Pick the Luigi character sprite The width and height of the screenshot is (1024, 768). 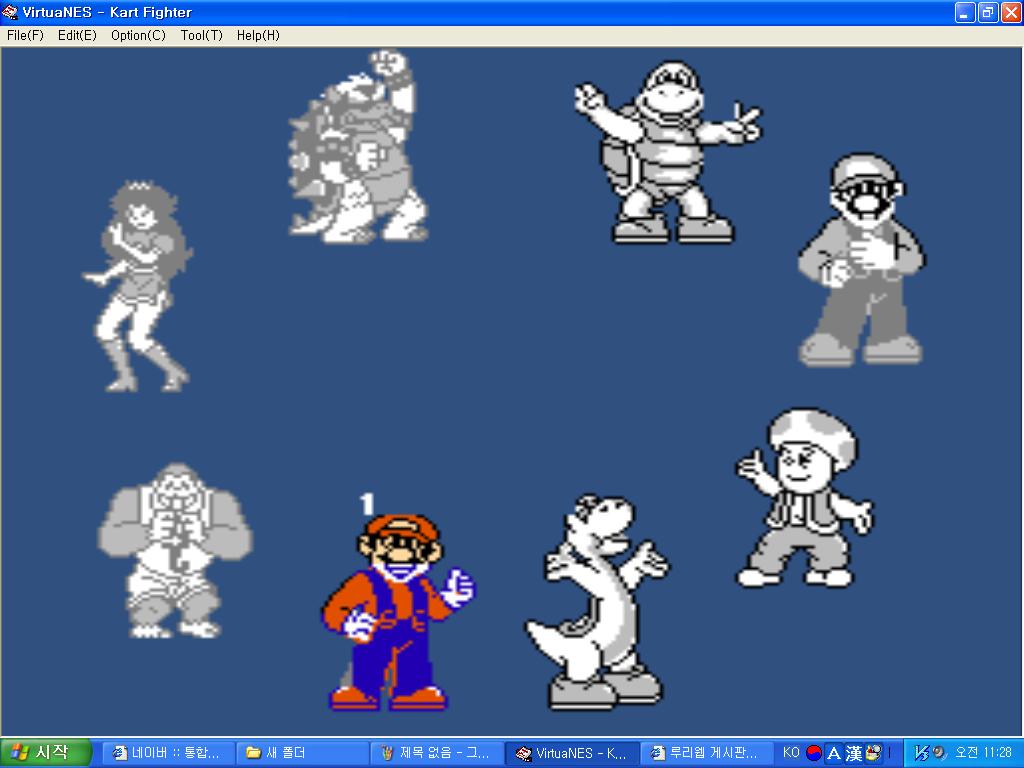coord(862,260)
